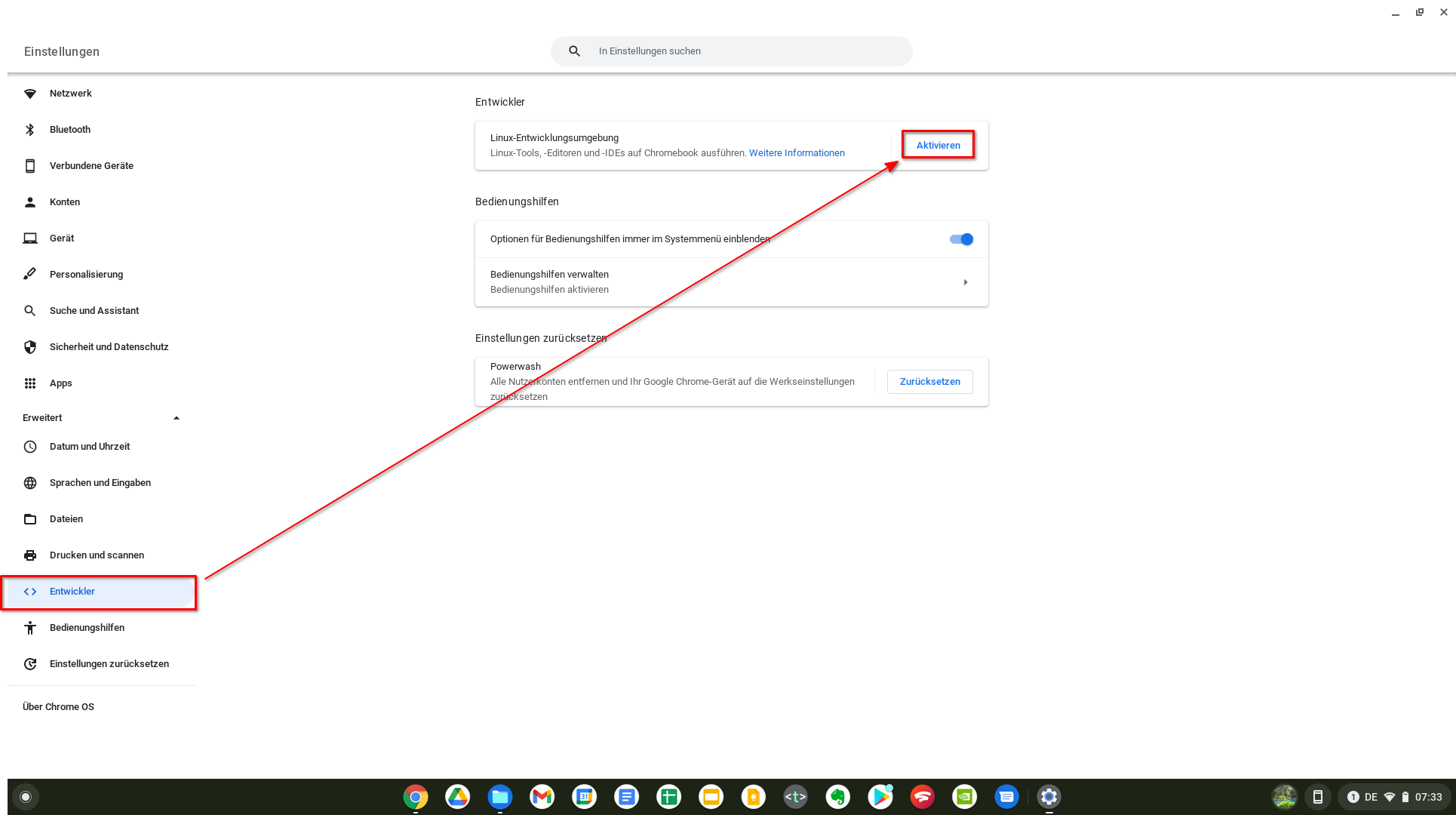Viewport: 1456px width, 815px height.
Task: Click the Netzwerk wifi icon
Action: [30, 94]
